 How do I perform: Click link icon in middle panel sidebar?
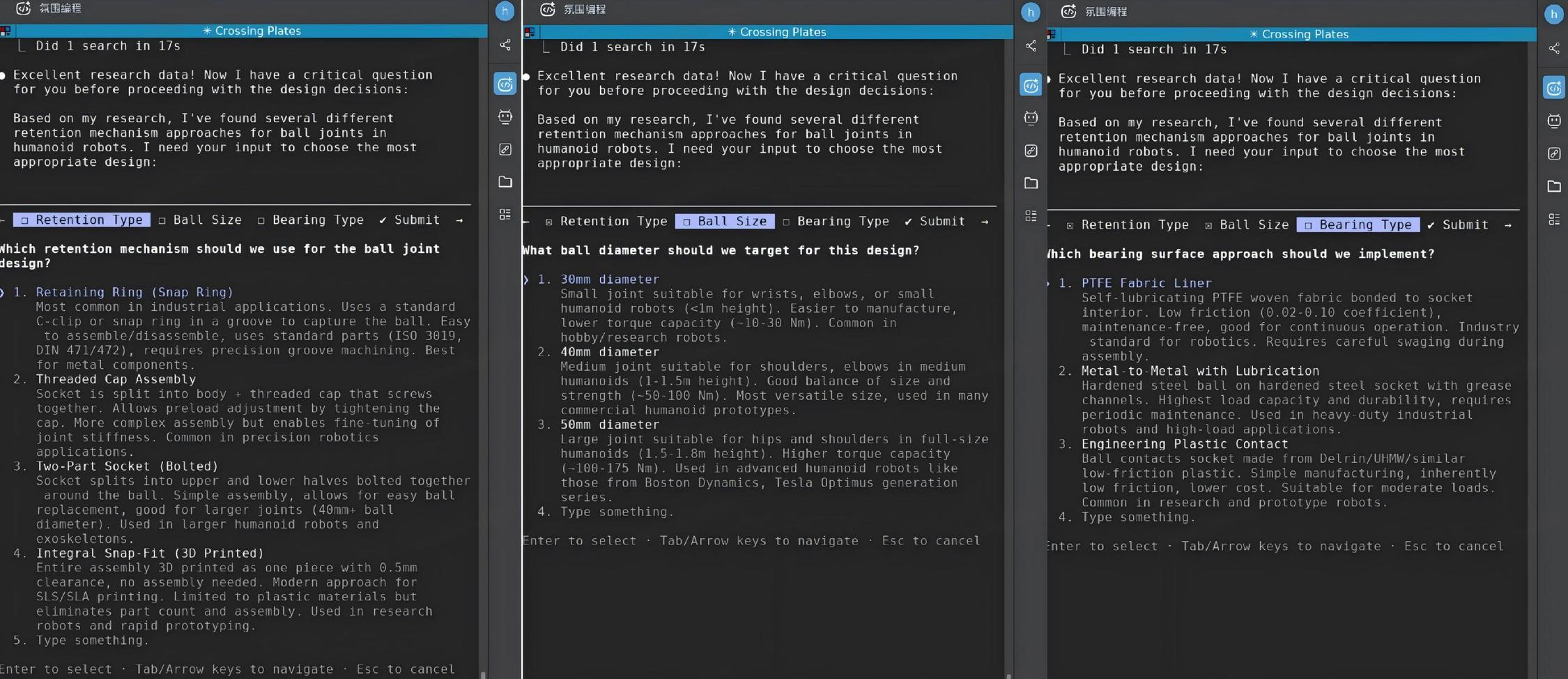(1031, 151)
